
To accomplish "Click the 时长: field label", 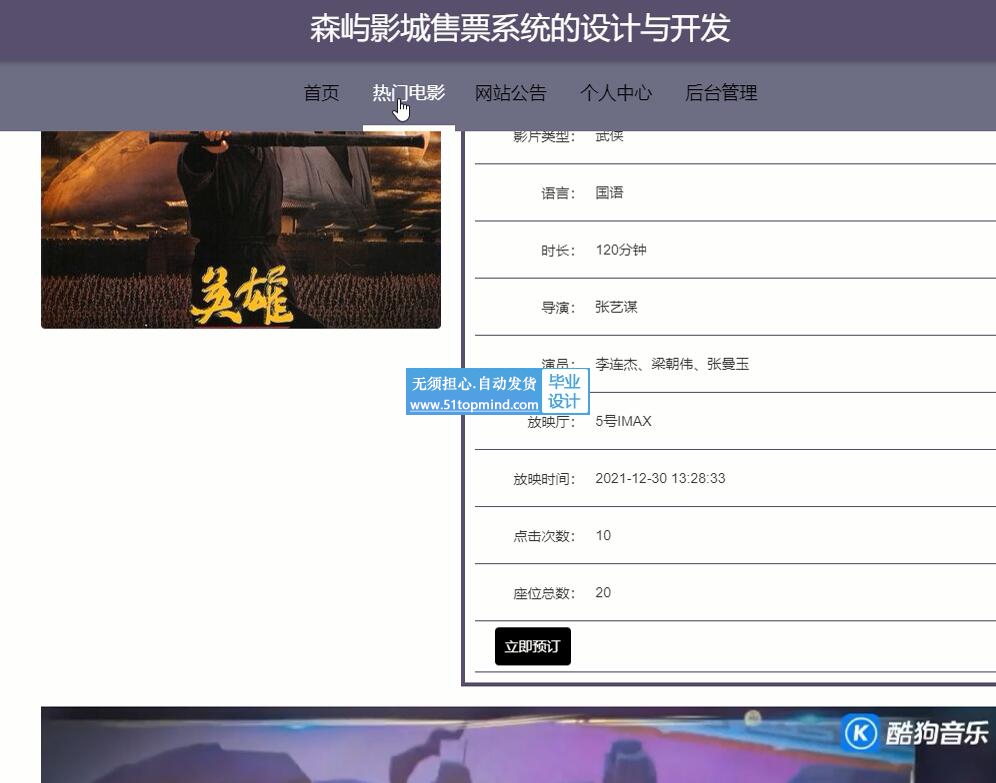I will tap(558, 250).
